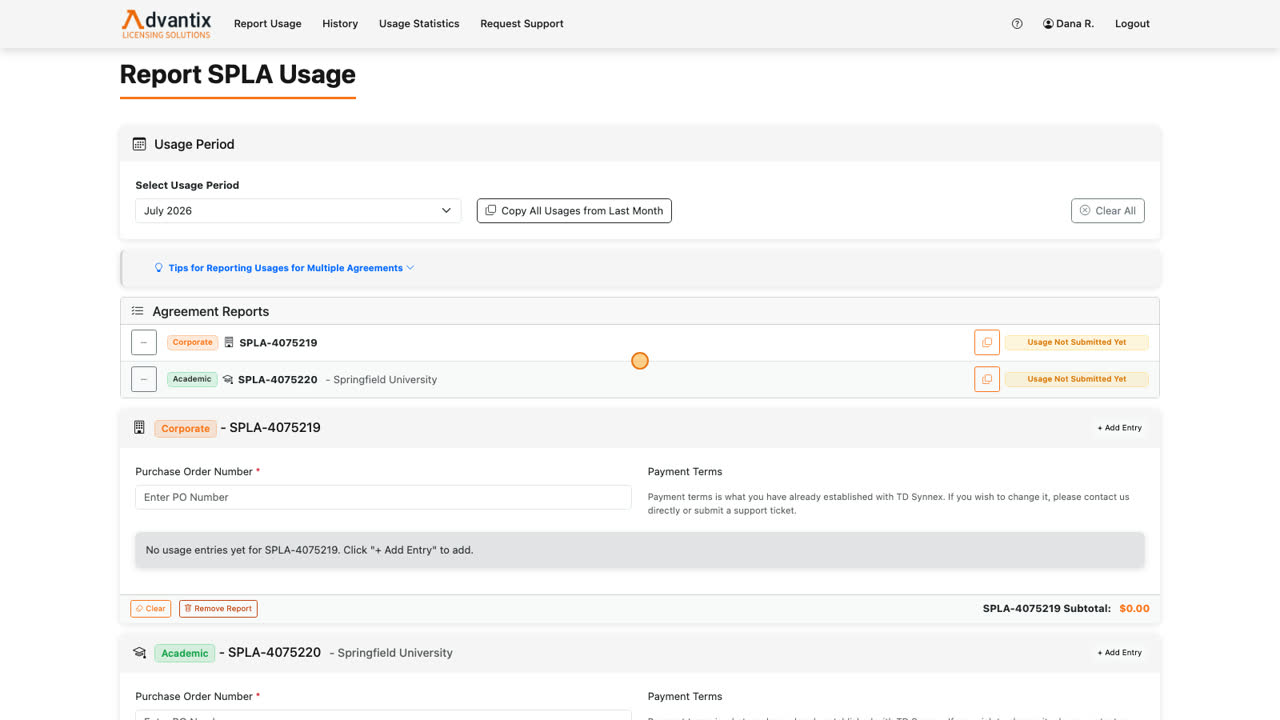Open the Dana R. user profile
The height and width of the screenshot is (720, 1280).
[x=1068, y=24]
